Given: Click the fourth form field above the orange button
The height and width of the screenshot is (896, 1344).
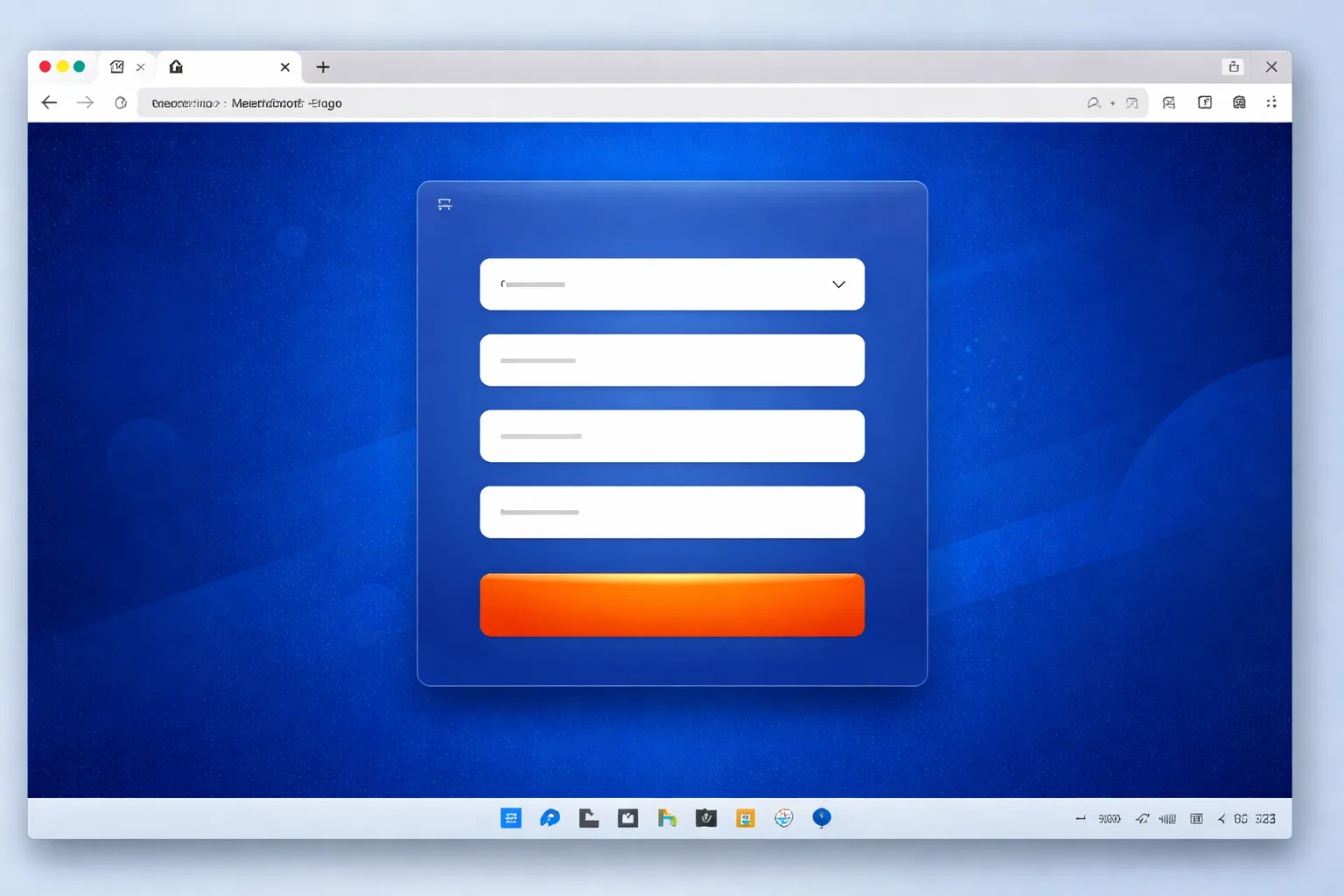Looking at the screenshot, I should tap(672, 512).
